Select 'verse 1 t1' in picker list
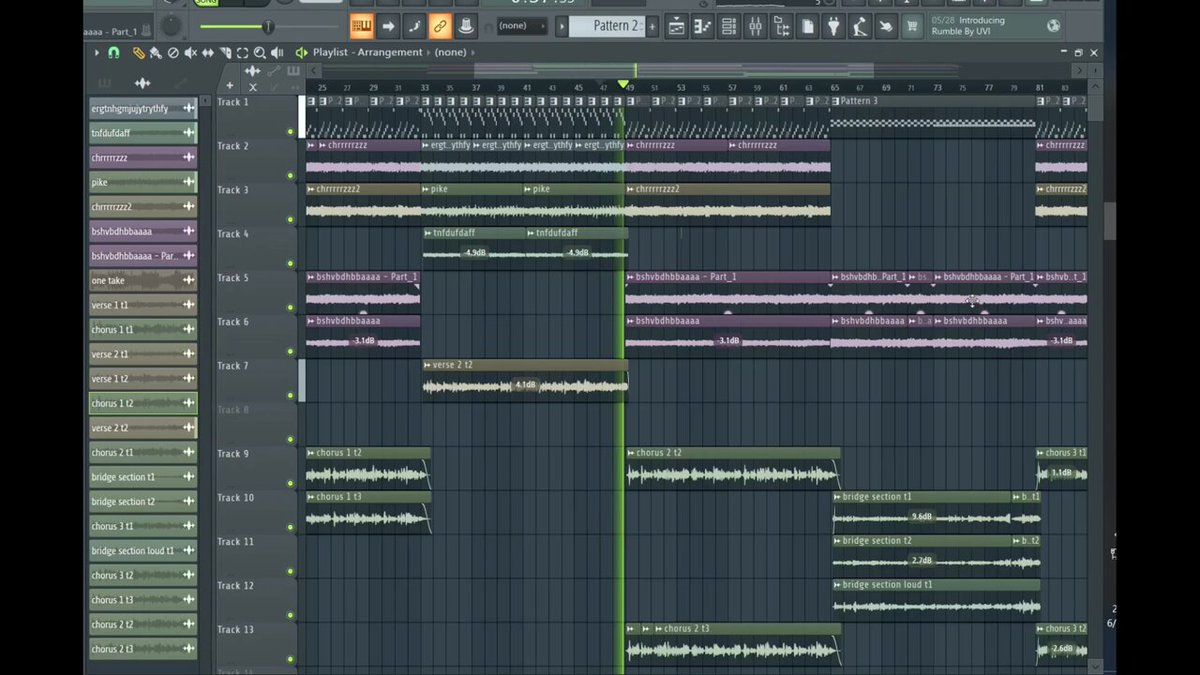Viewport: 1200px width, 675px height. [143, 305]
